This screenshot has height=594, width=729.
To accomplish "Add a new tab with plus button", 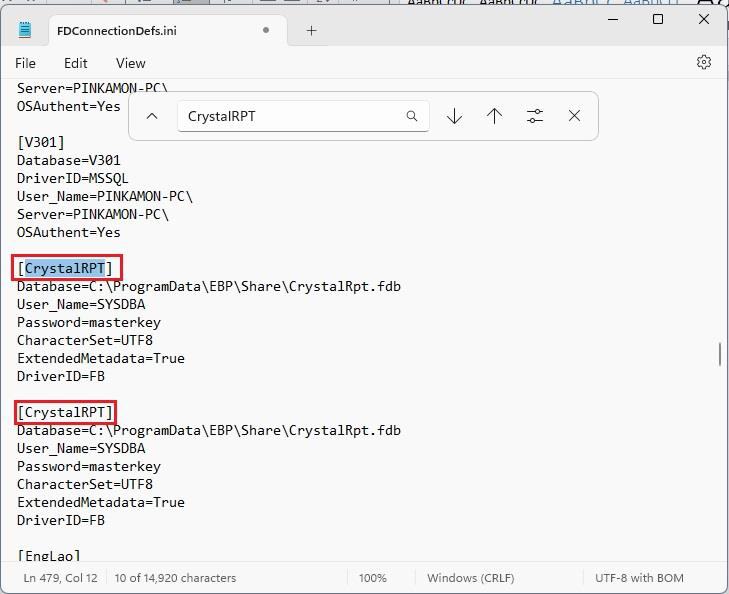I will click(311, 30).
